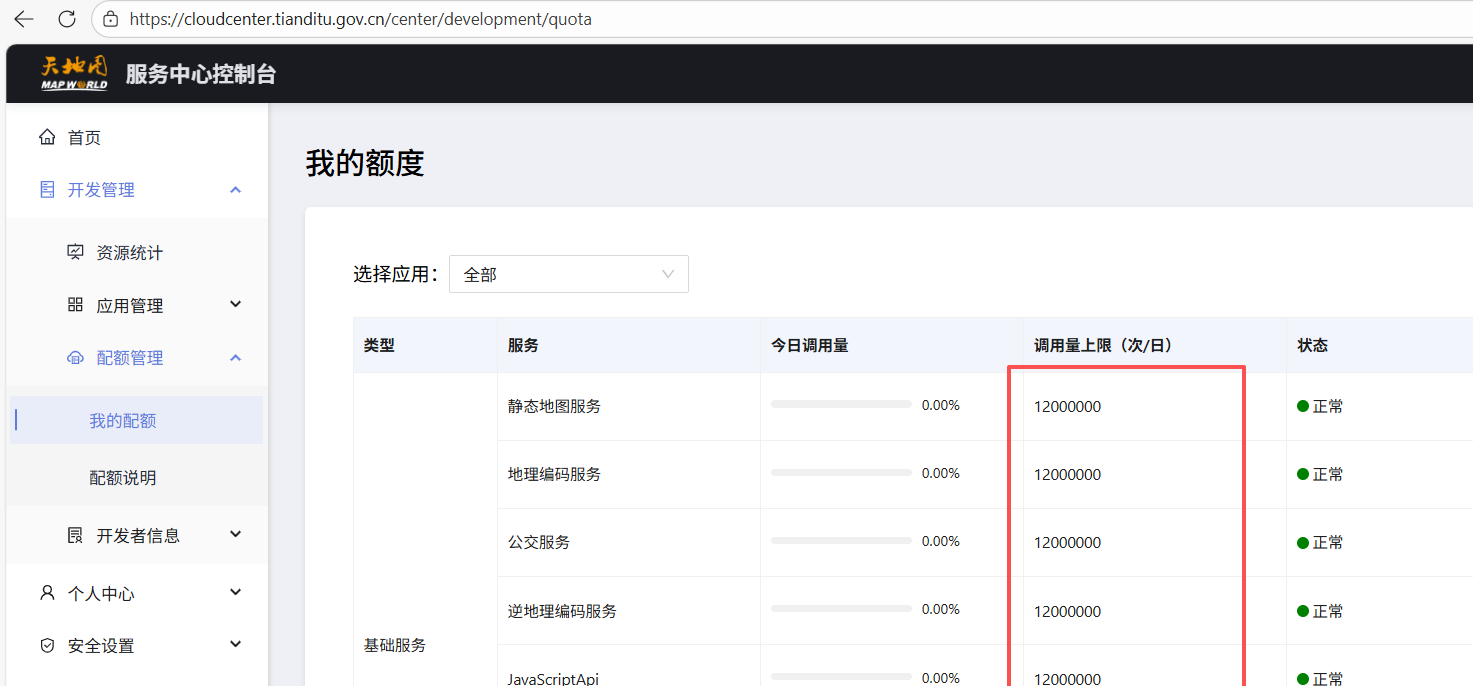Click the 静态地图服务 service name

click(x=554, y=406)
